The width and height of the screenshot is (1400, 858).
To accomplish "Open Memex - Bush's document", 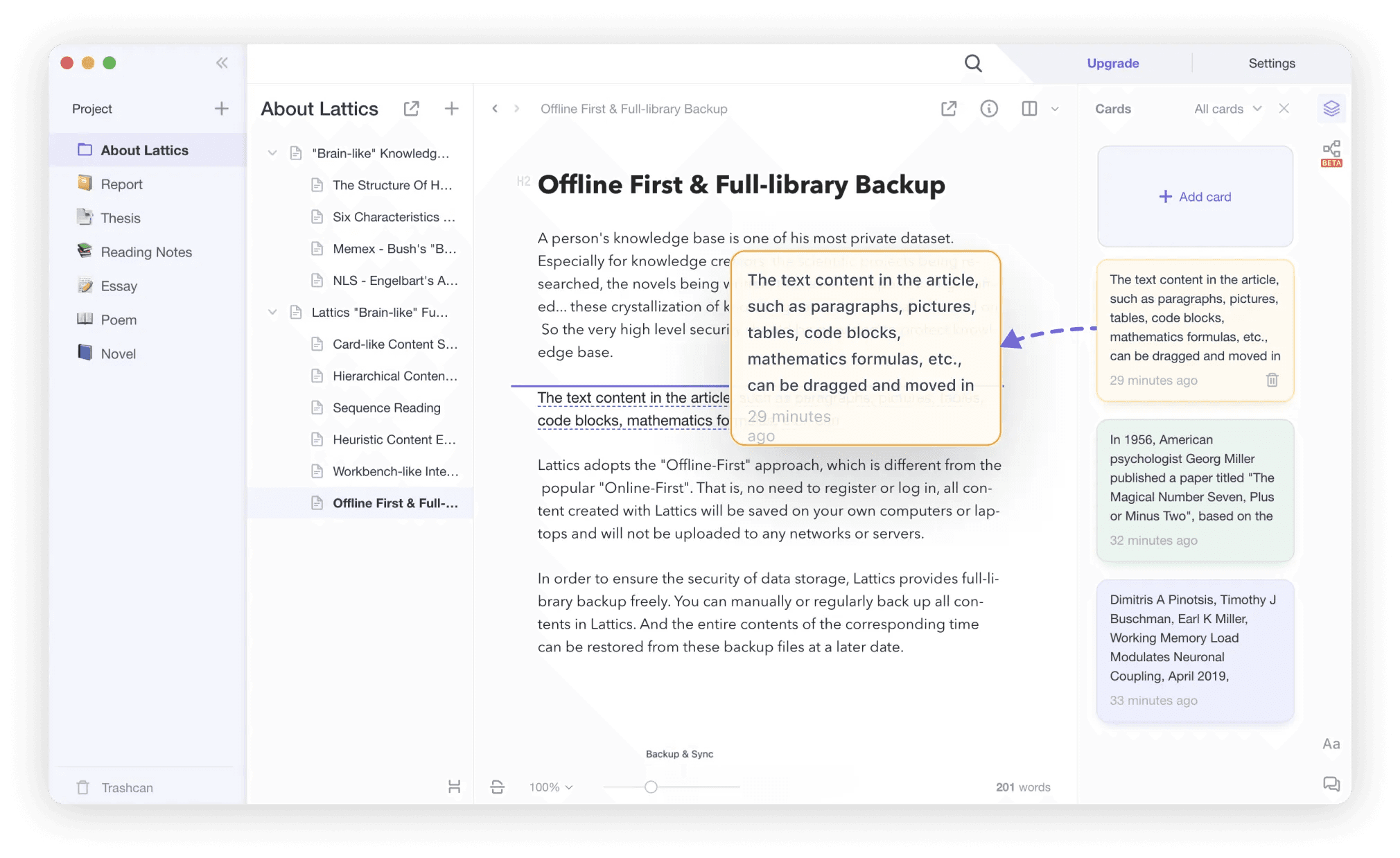I will click(x=360, y=249).
